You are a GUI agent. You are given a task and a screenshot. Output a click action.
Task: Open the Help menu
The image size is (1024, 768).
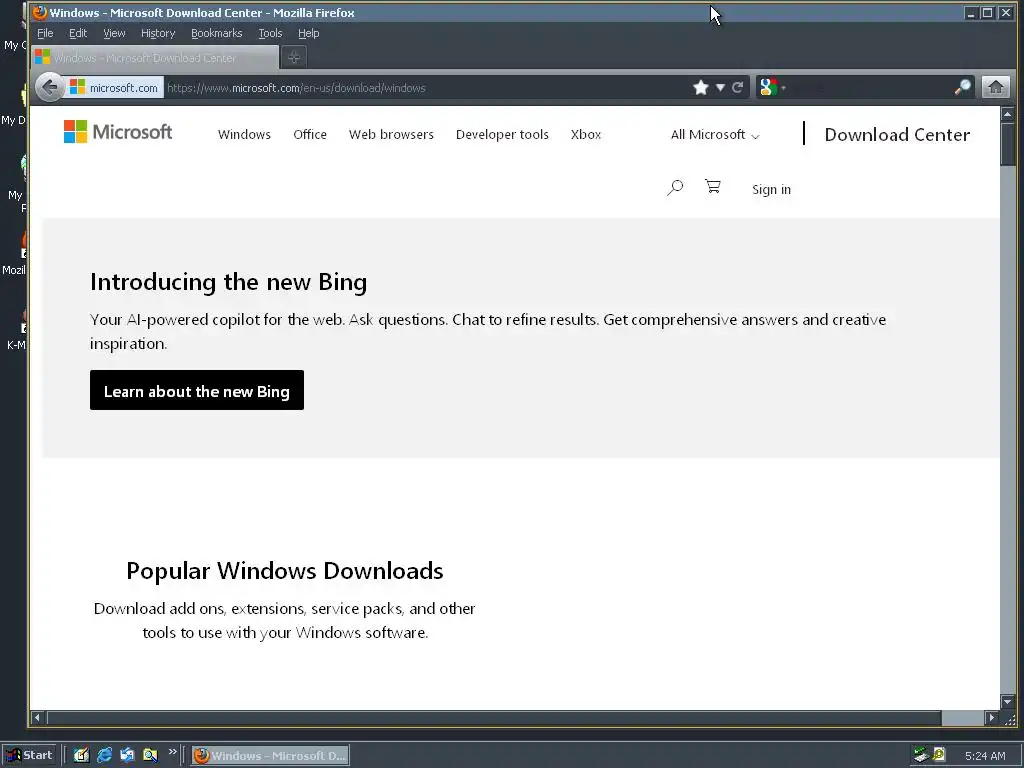[308, 33]
